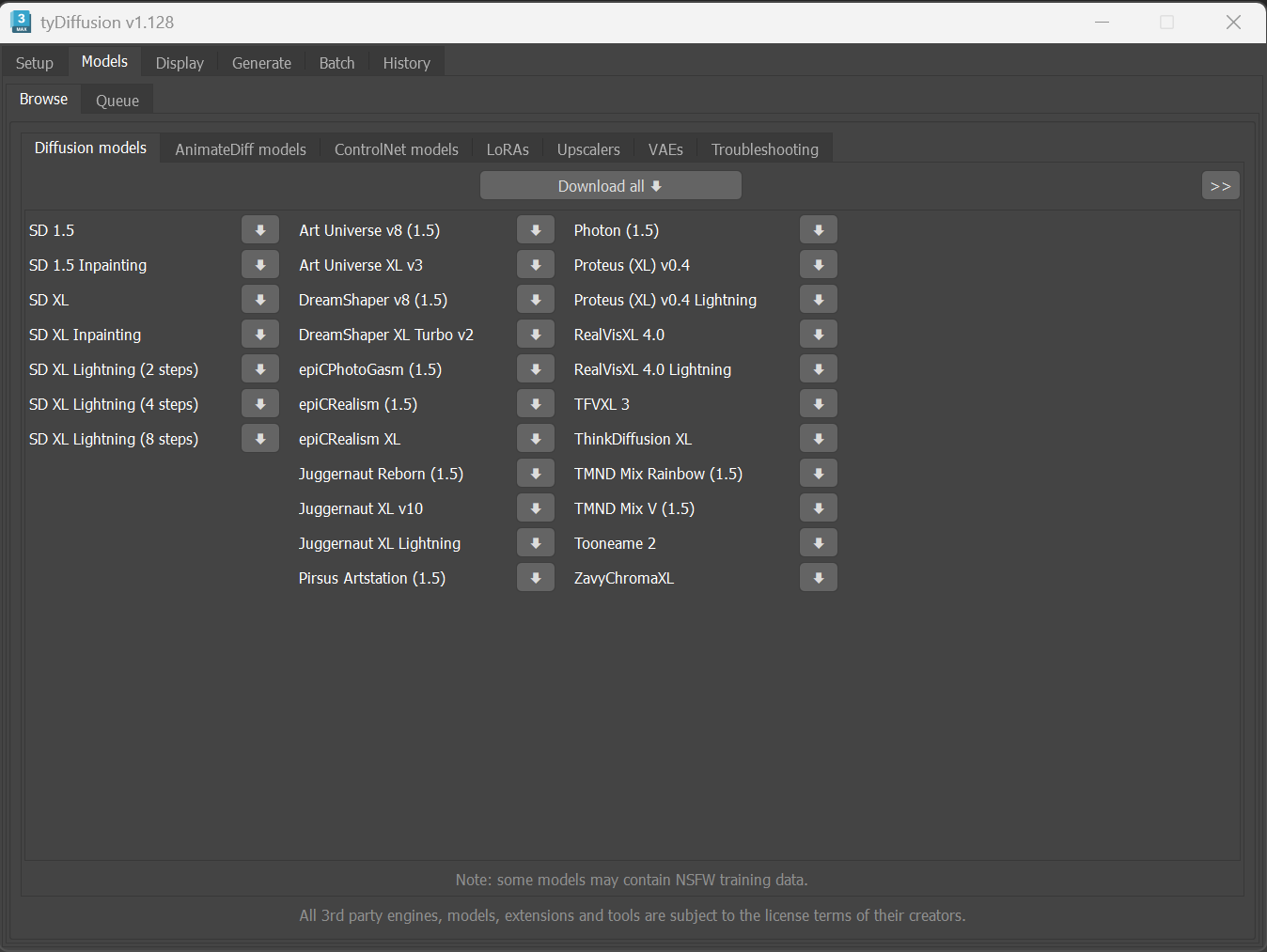Click the Download all button

click(611, 186)
